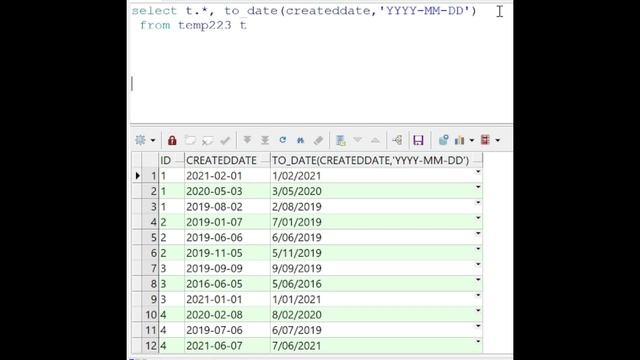This screenshot has width=640, height=360.
Task: Open date dropdown for 9/09/2019 cell
Action: 478,264
